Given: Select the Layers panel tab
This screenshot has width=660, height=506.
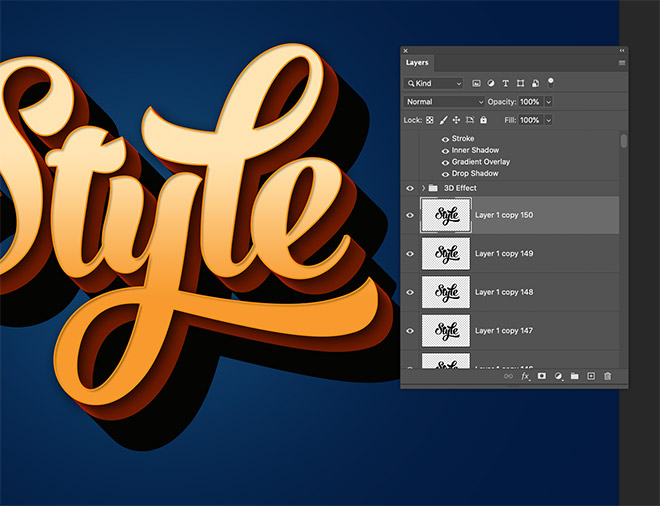Looking at the screenshot, I should pos(417,63).
